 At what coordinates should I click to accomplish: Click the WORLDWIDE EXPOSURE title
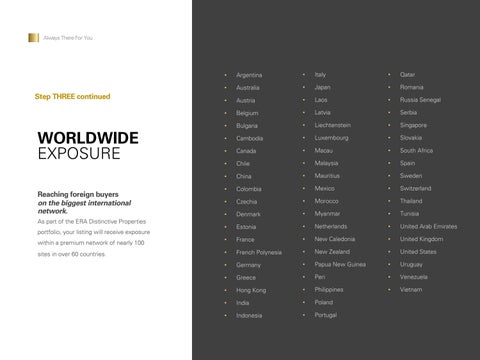point(88,146)
